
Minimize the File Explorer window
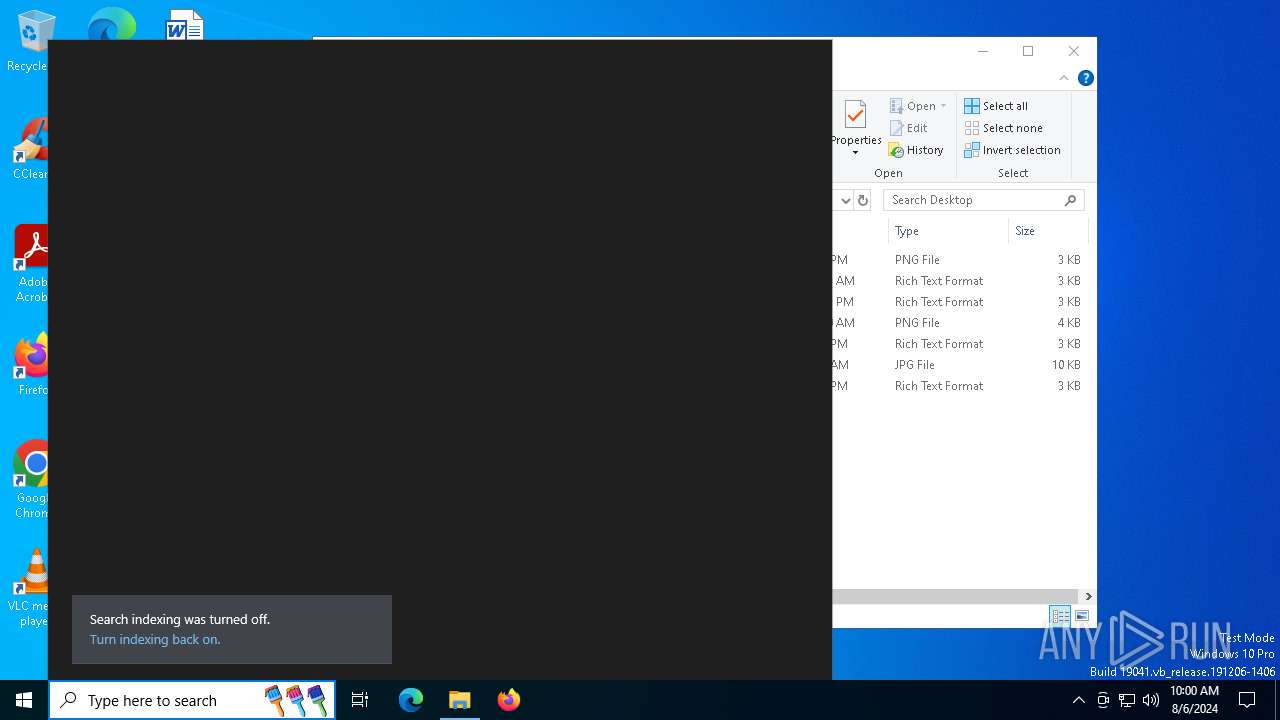[x=983, y=51]
